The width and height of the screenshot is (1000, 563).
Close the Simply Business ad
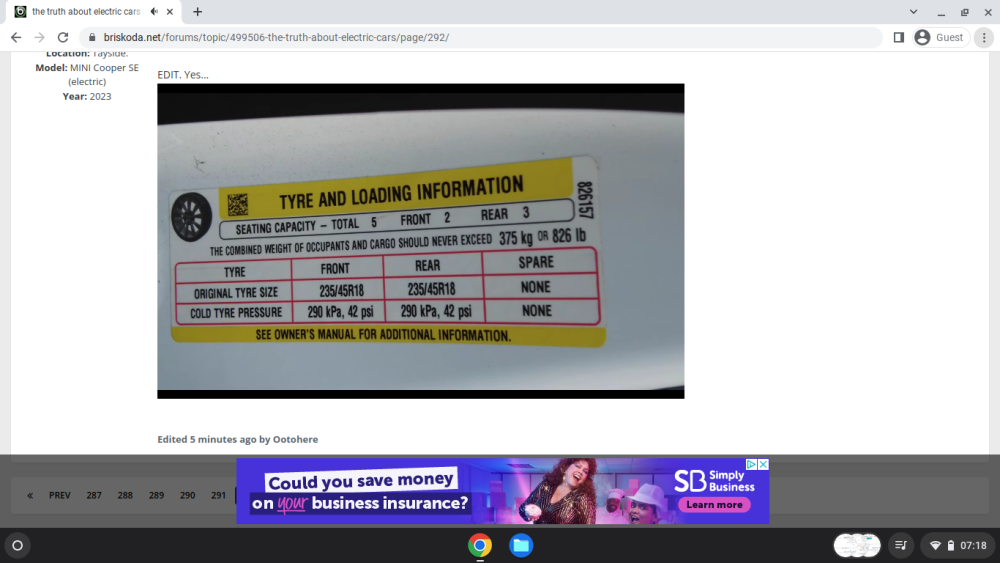click(763, 464)
